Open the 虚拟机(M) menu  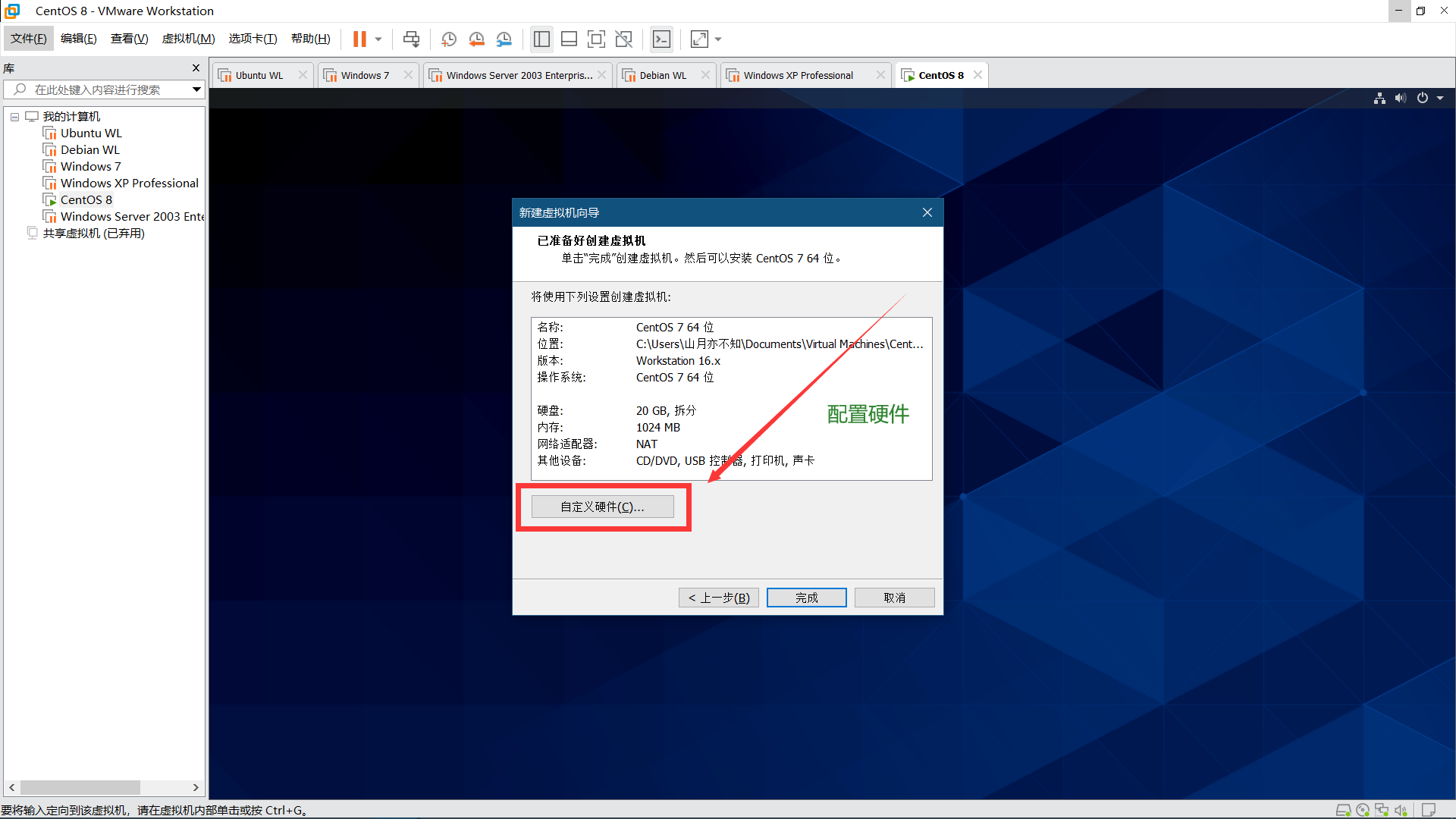[188, 39]
